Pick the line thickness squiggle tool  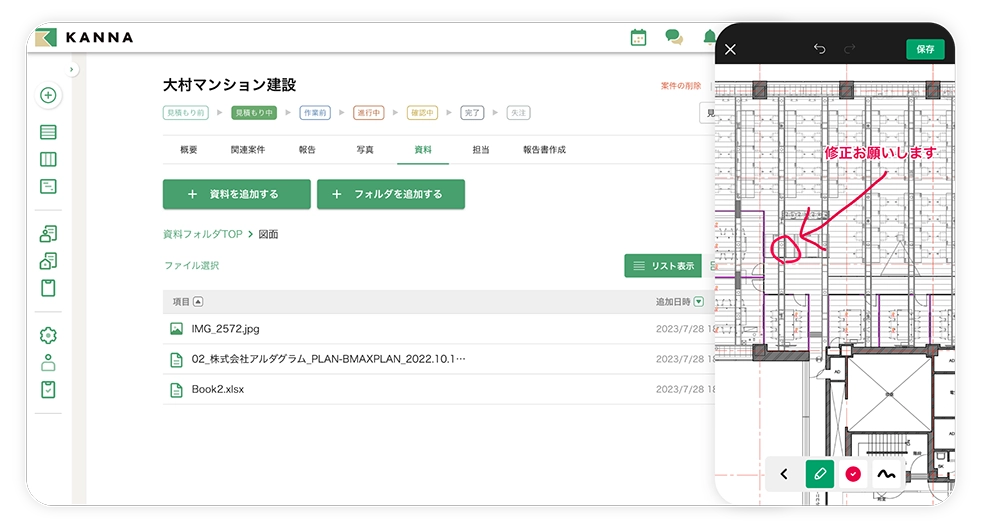tap(886, 474)
